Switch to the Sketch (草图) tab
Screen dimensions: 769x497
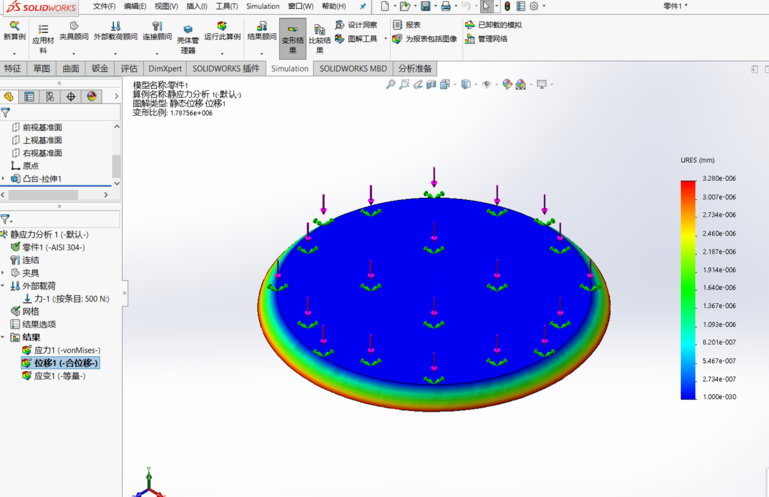42,68
